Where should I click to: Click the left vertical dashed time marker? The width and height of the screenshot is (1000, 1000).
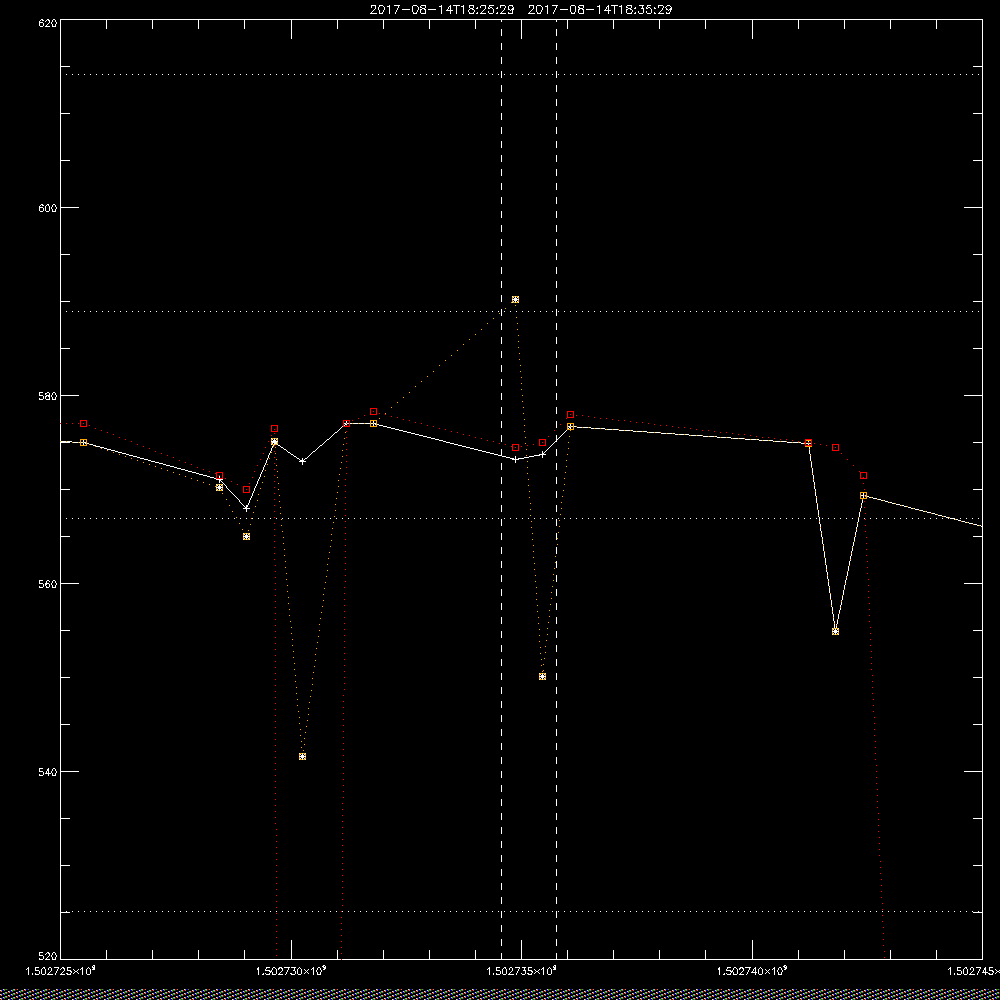(501, 489)
